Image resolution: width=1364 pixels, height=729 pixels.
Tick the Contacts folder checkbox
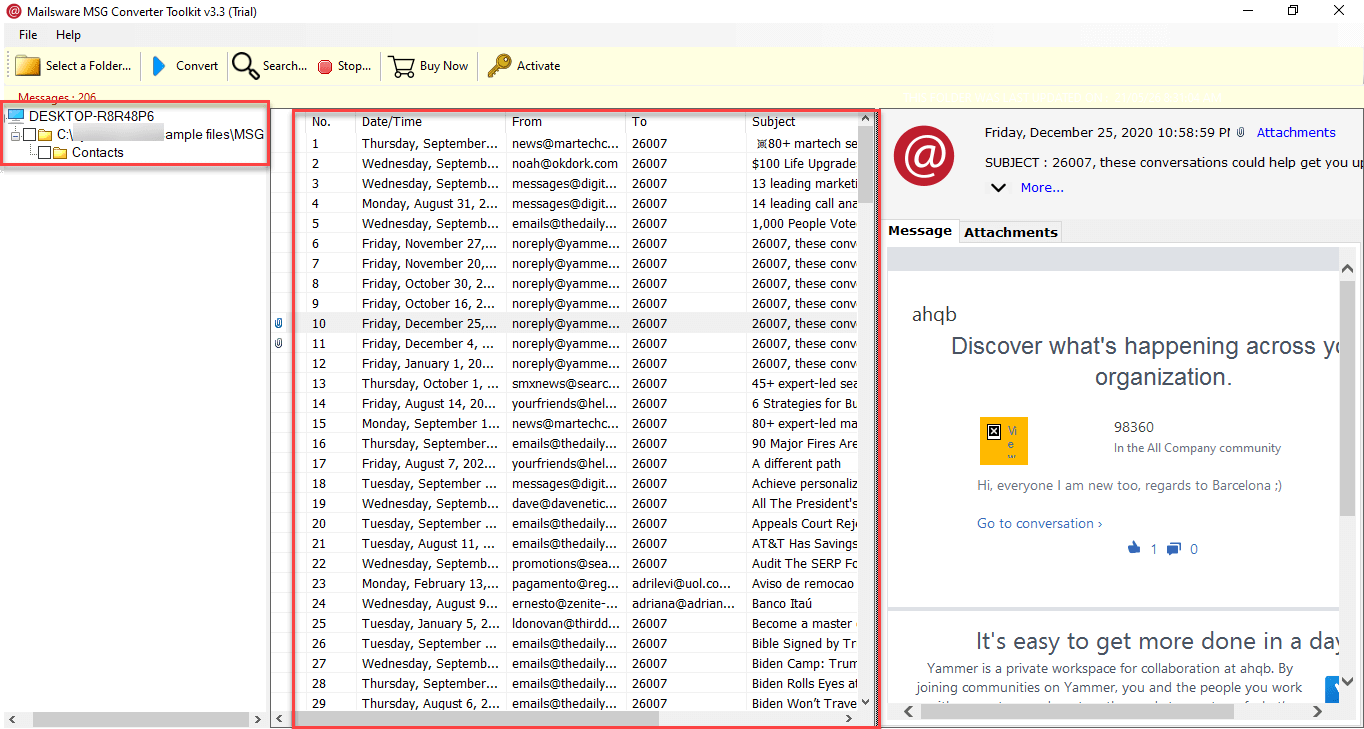(44, 153)
